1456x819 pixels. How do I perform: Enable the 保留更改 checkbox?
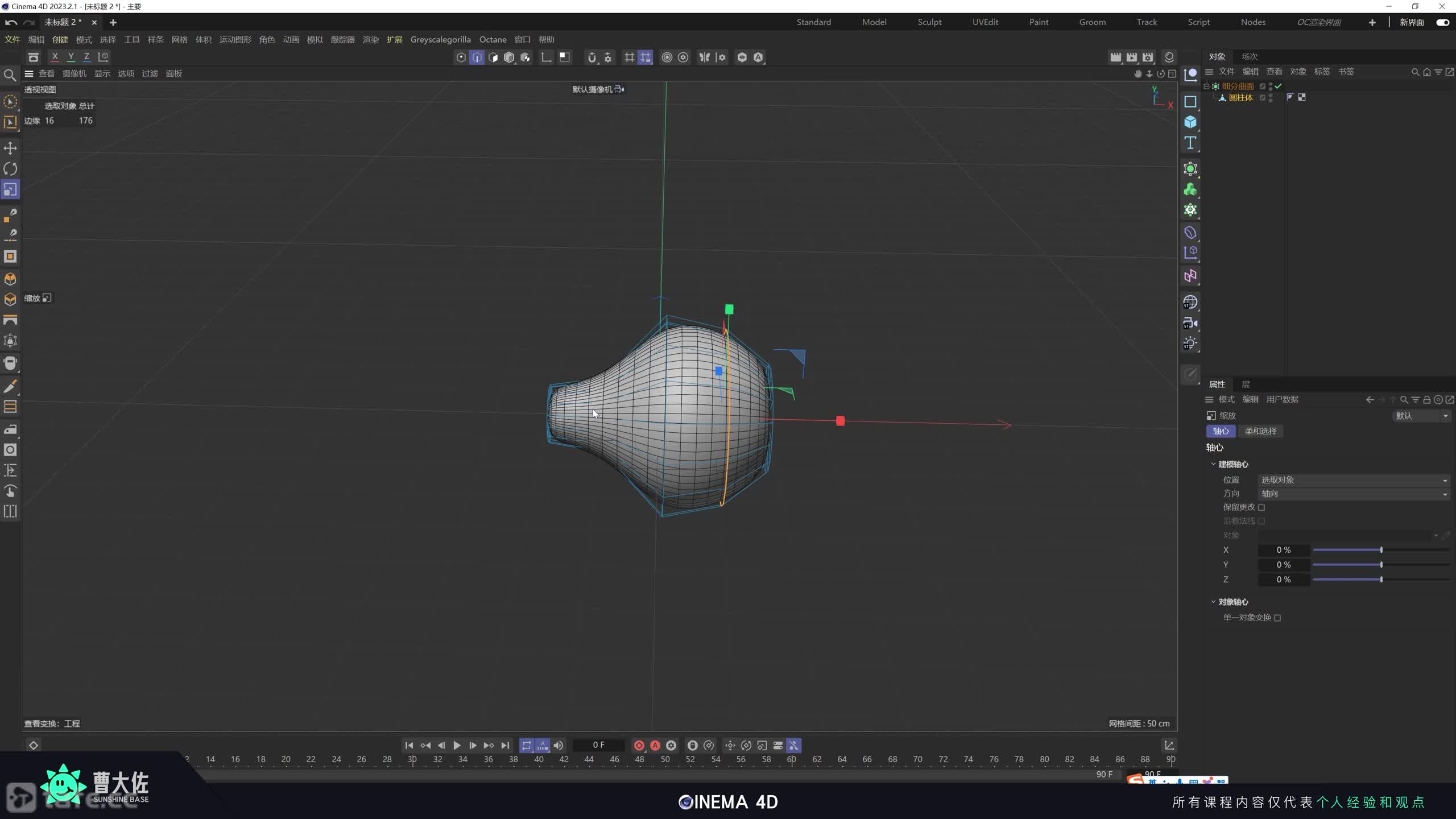point(1261,507)
